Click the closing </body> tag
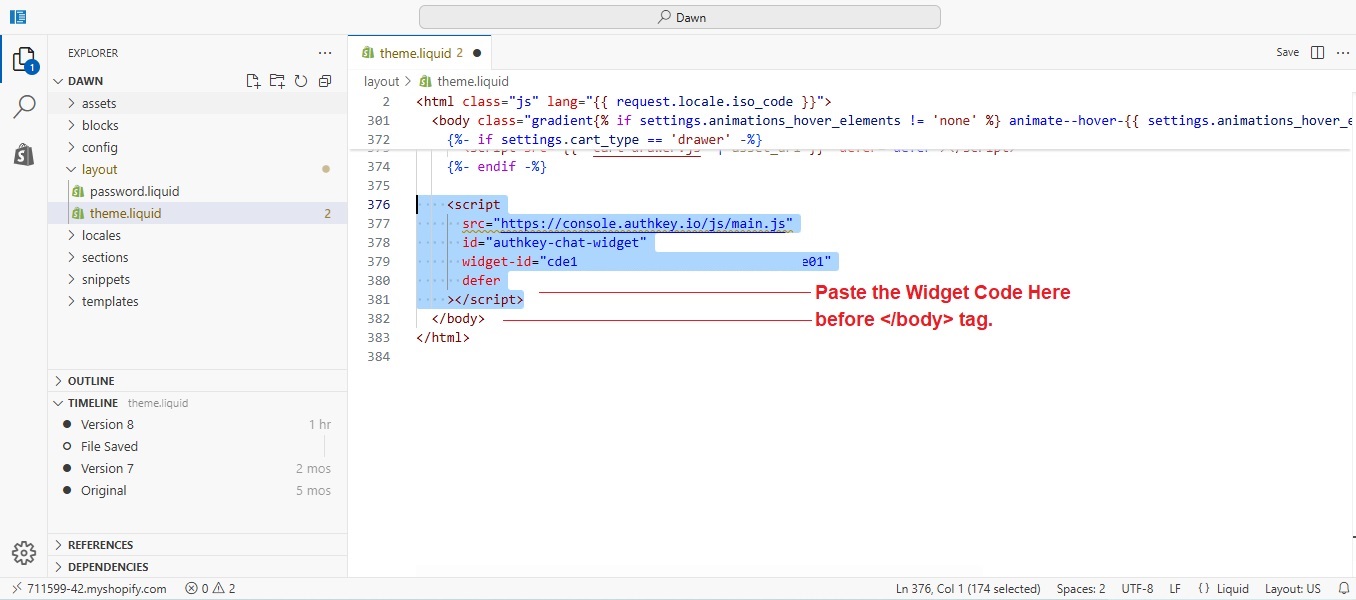 coord(458,318)
